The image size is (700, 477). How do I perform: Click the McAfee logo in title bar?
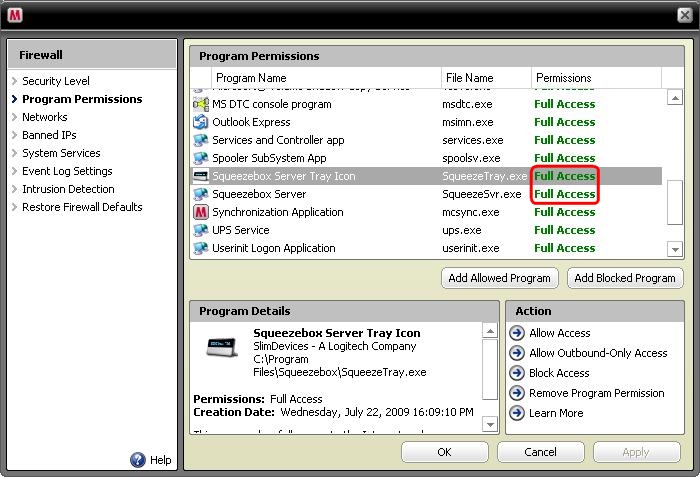(15, 15)
